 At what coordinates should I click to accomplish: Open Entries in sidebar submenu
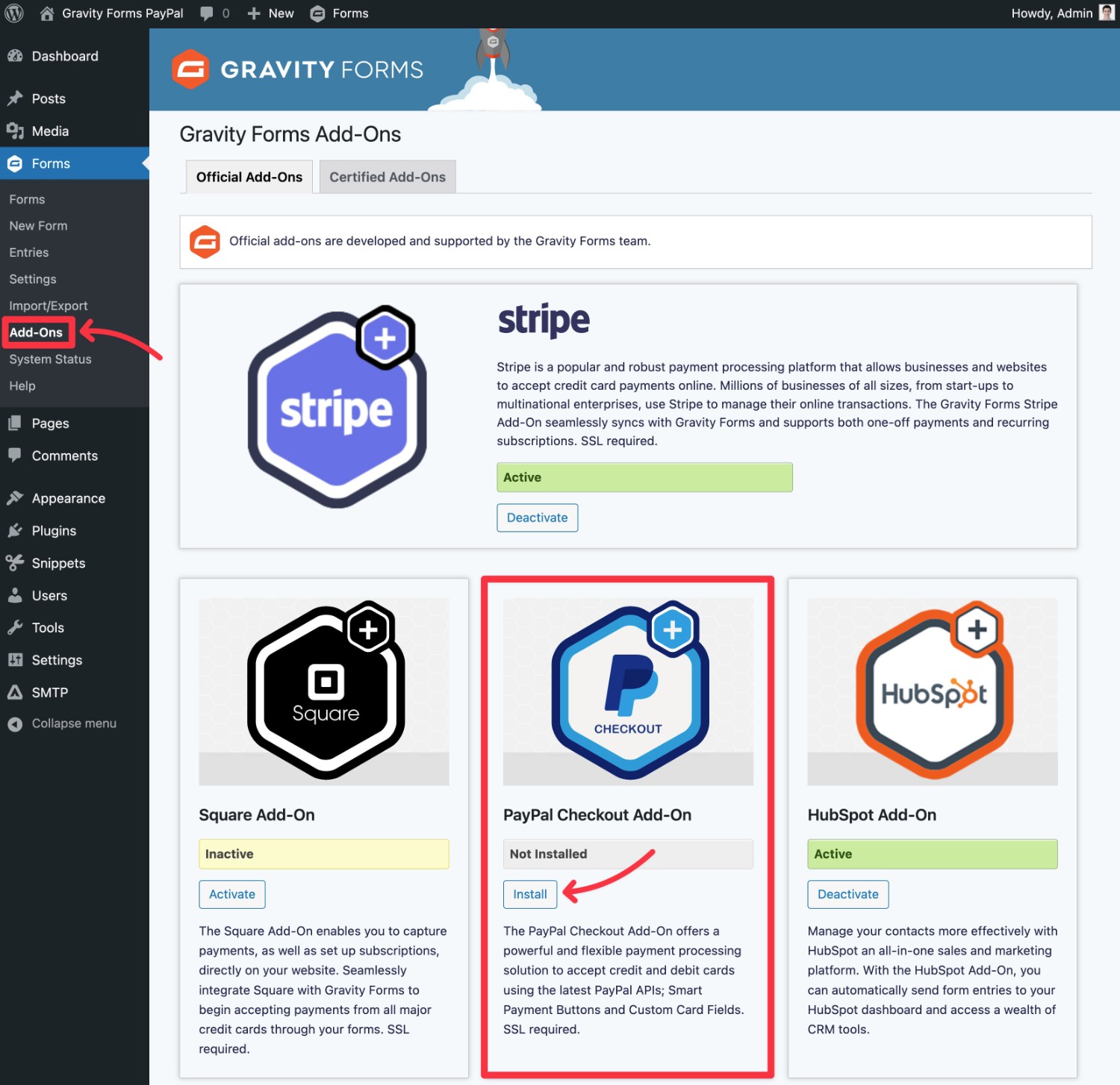coord(28,252)
